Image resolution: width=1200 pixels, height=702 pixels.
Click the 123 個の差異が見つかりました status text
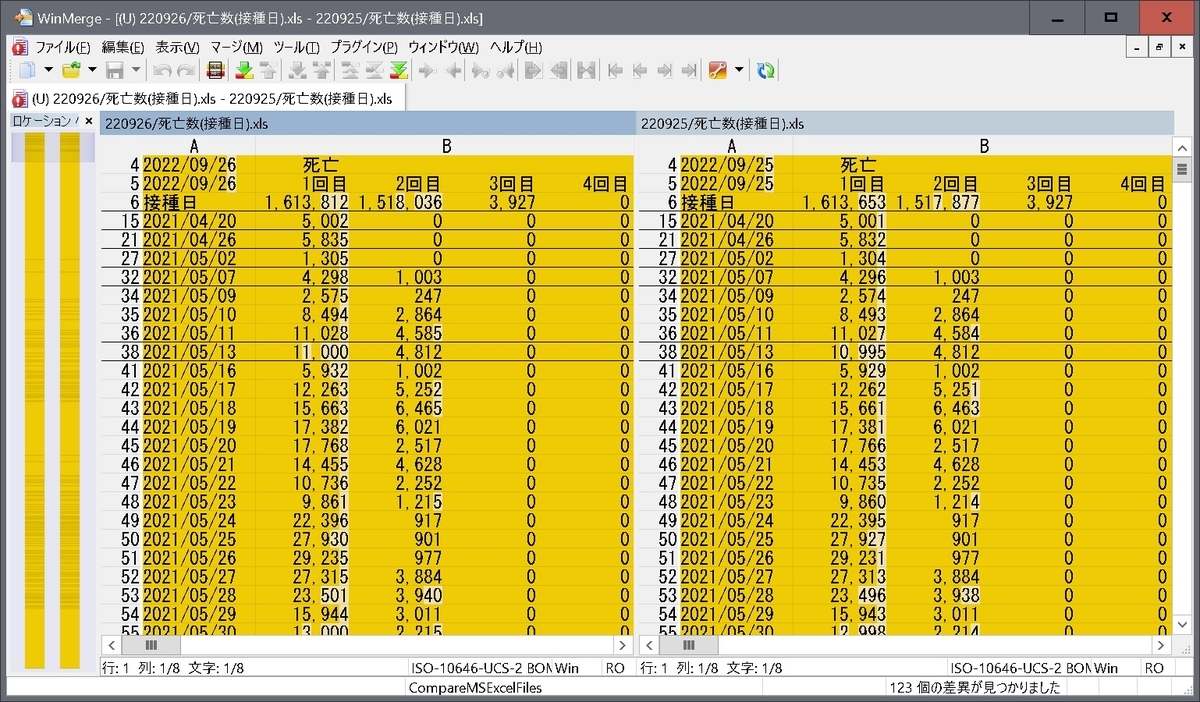click(x=975, y=688)
